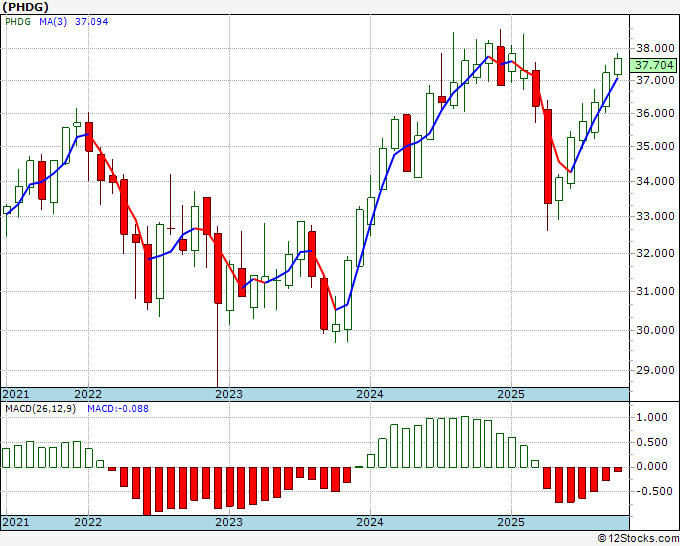The image size is (680, 546).
Task: Click the latest green candlestick near 37.704
Action: [618, 66]
